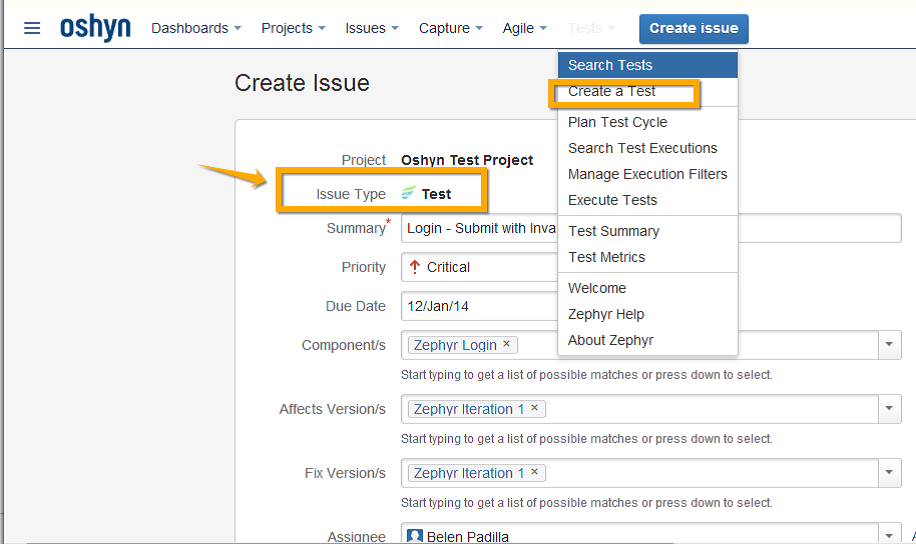
Task: Click the Due Date field
Action: tap(479, 306)
